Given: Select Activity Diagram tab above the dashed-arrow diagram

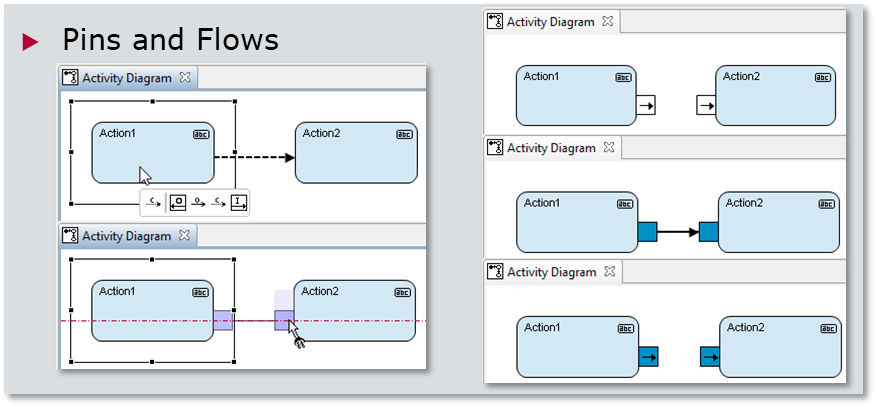Looking at the screenshot, I should [126, 78].
